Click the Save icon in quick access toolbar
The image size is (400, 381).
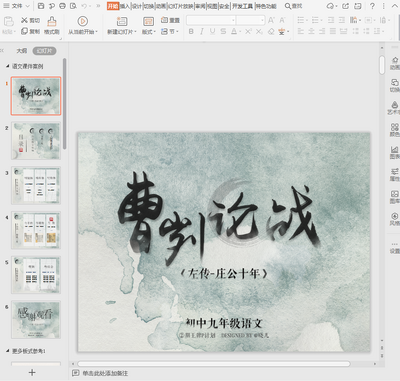[x=41, y=6]
